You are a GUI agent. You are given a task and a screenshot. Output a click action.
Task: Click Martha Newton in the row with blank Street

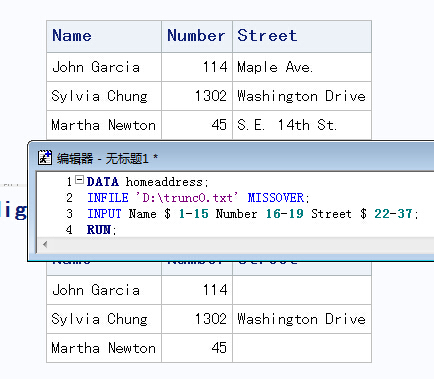pyautogui.click(x=104, y=348)
